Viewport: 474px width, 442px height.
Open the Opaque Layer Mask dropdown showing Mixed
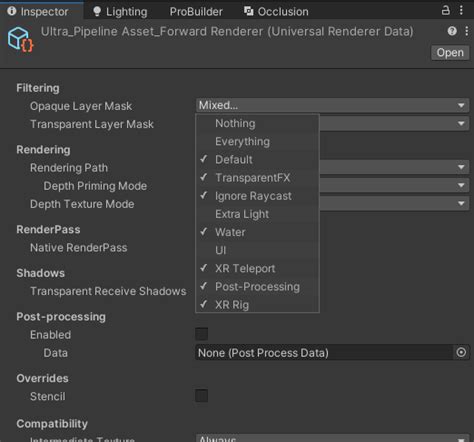(x=332, y=105)
